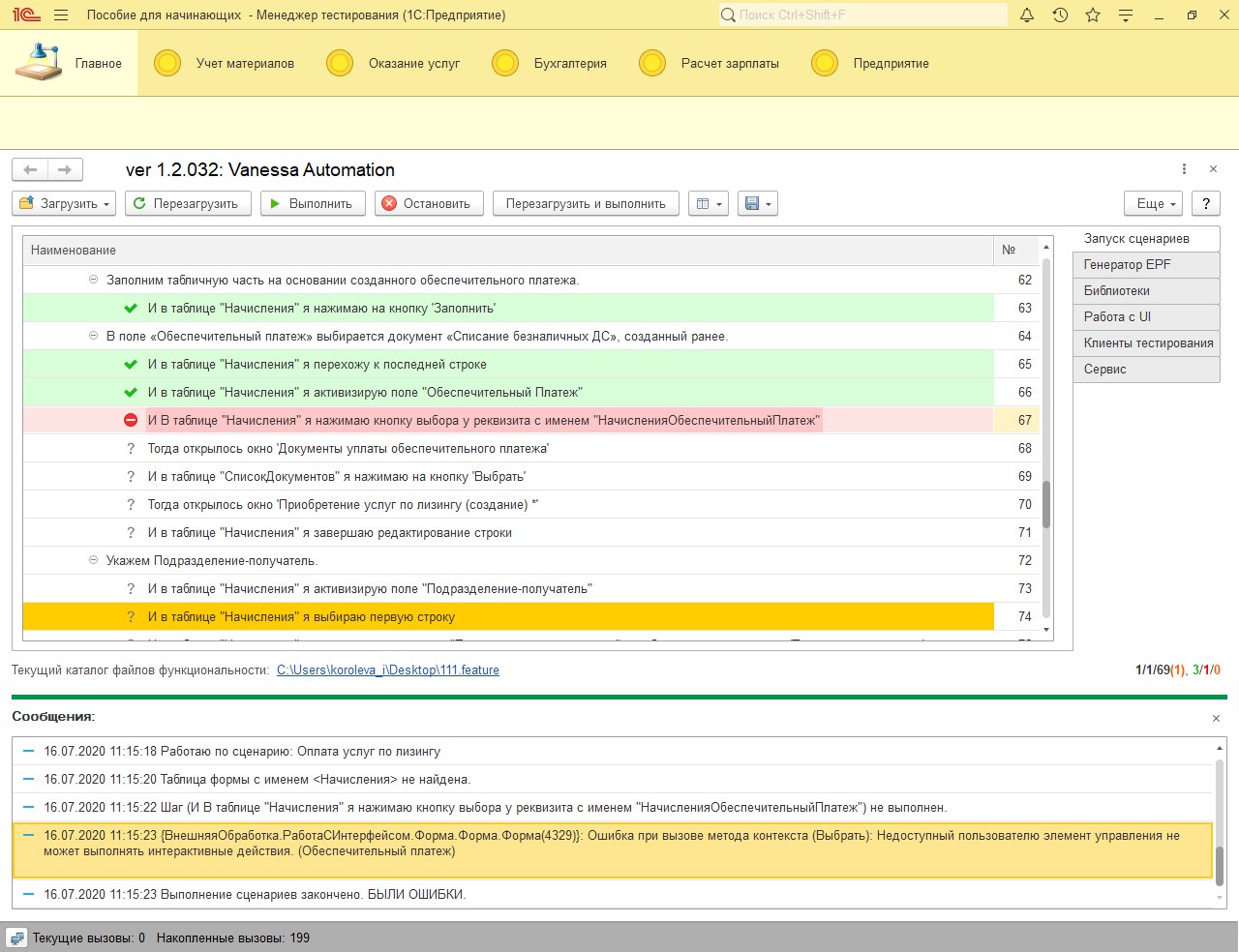Open the Загрузить dropdown
The image size is (1239, 952).
(x=64, y=203)
